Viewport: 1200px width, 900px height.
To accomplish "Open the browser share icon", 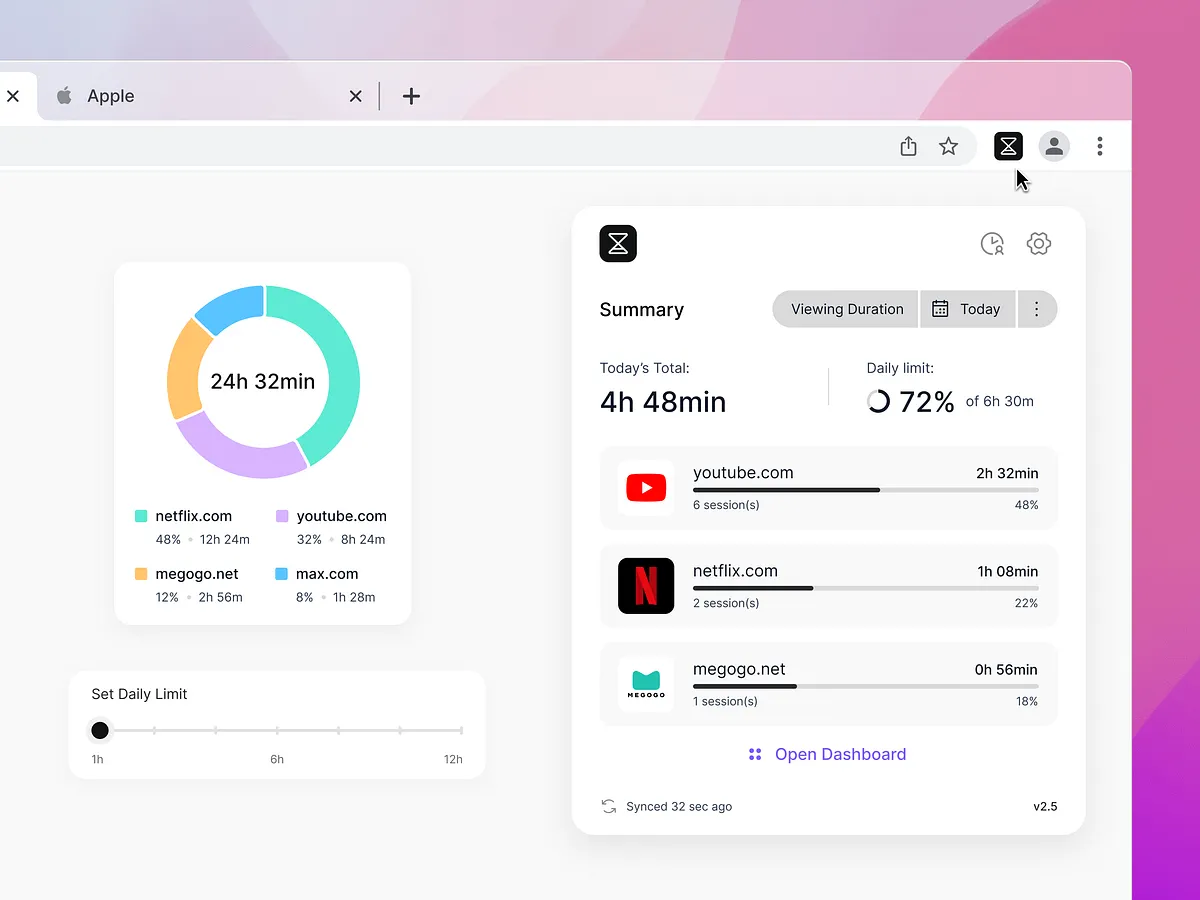I will coord(908,146).
